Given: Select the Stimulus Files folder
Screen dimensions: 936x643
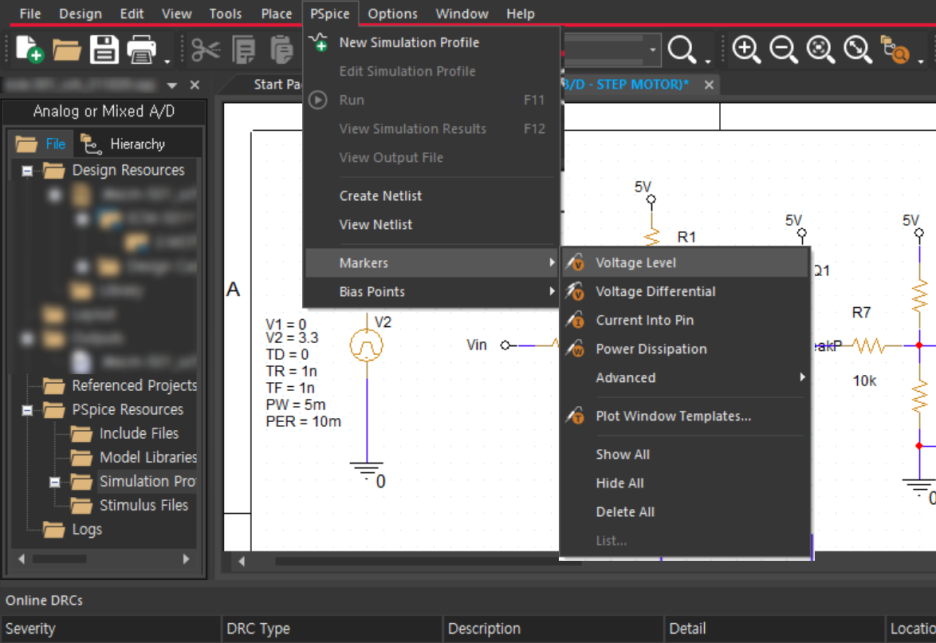Looking at the screenshot, I should tap(130, 505).
